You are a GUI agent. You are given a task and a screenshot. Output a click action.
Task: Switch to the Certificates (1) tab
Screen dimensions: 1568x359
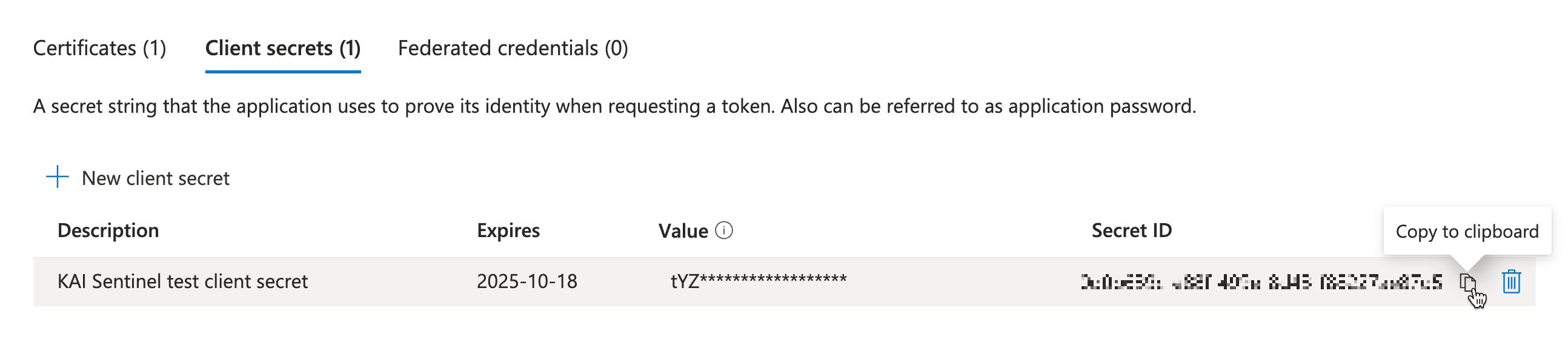coord(100,48)
